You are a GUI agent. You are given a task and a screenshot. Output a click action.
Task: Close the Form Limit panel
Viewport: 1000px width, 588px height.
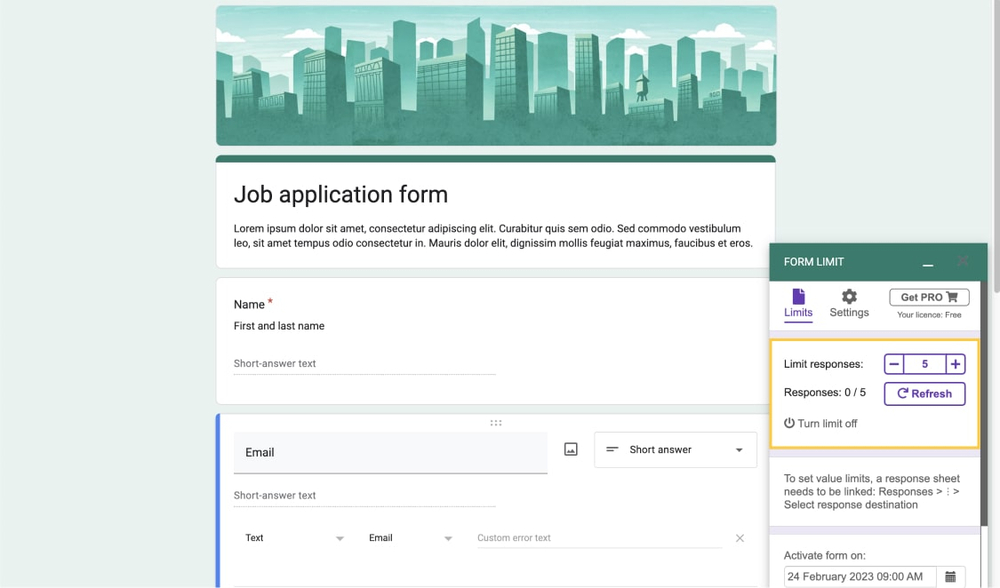962,262
